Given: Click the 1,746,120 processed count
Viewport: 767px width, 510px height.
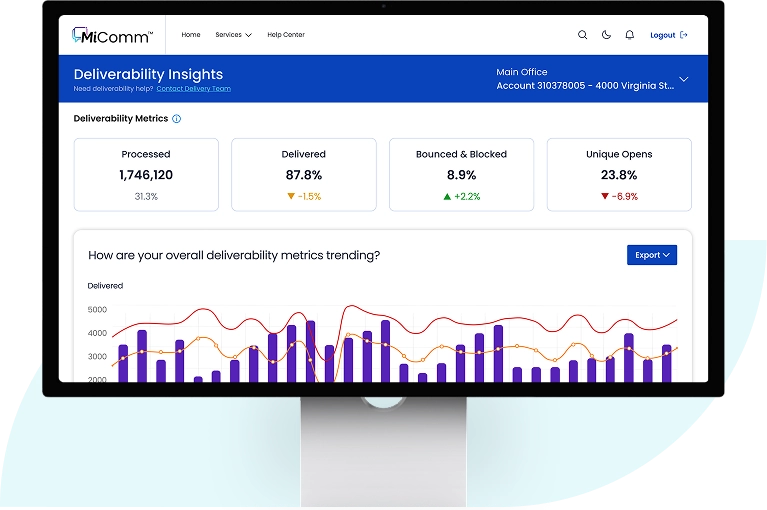Looking at the screenshot, I should tap(146, 175).
